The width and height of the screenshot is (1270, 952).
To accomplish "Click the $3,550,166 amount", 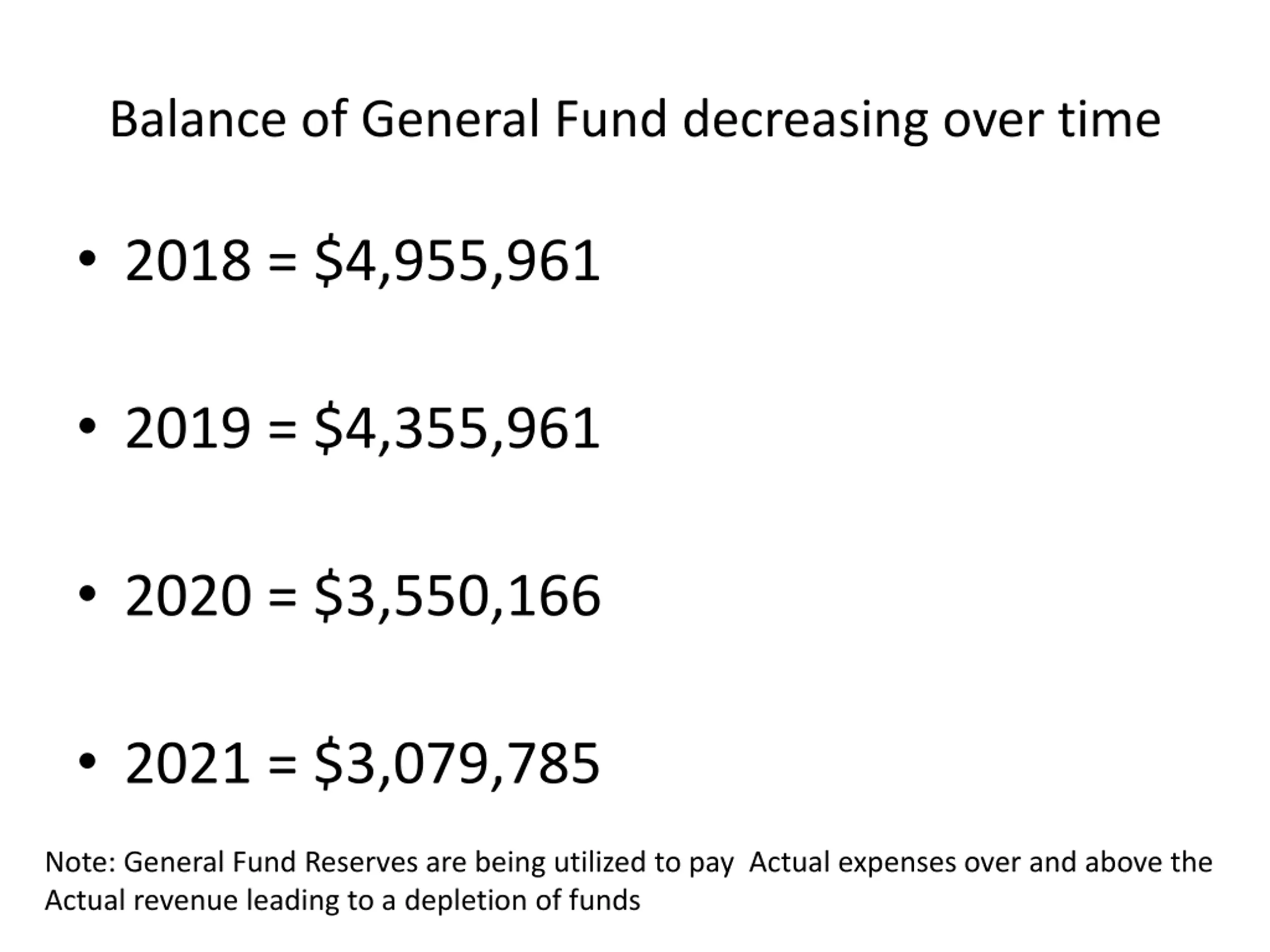I will tap(457, 597).
